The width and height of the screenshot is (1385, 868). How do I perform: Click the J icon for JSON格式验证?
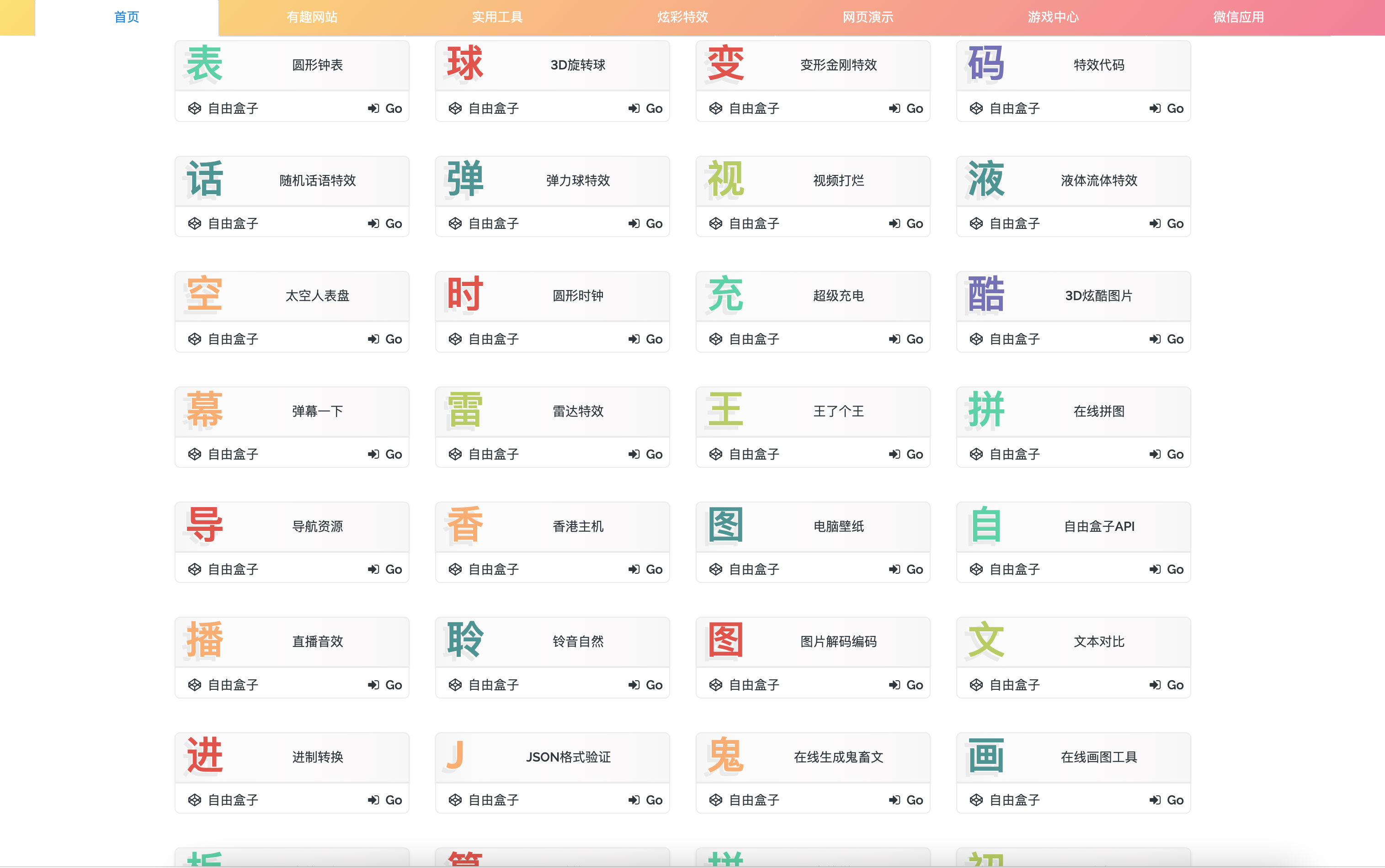(455, 756)
